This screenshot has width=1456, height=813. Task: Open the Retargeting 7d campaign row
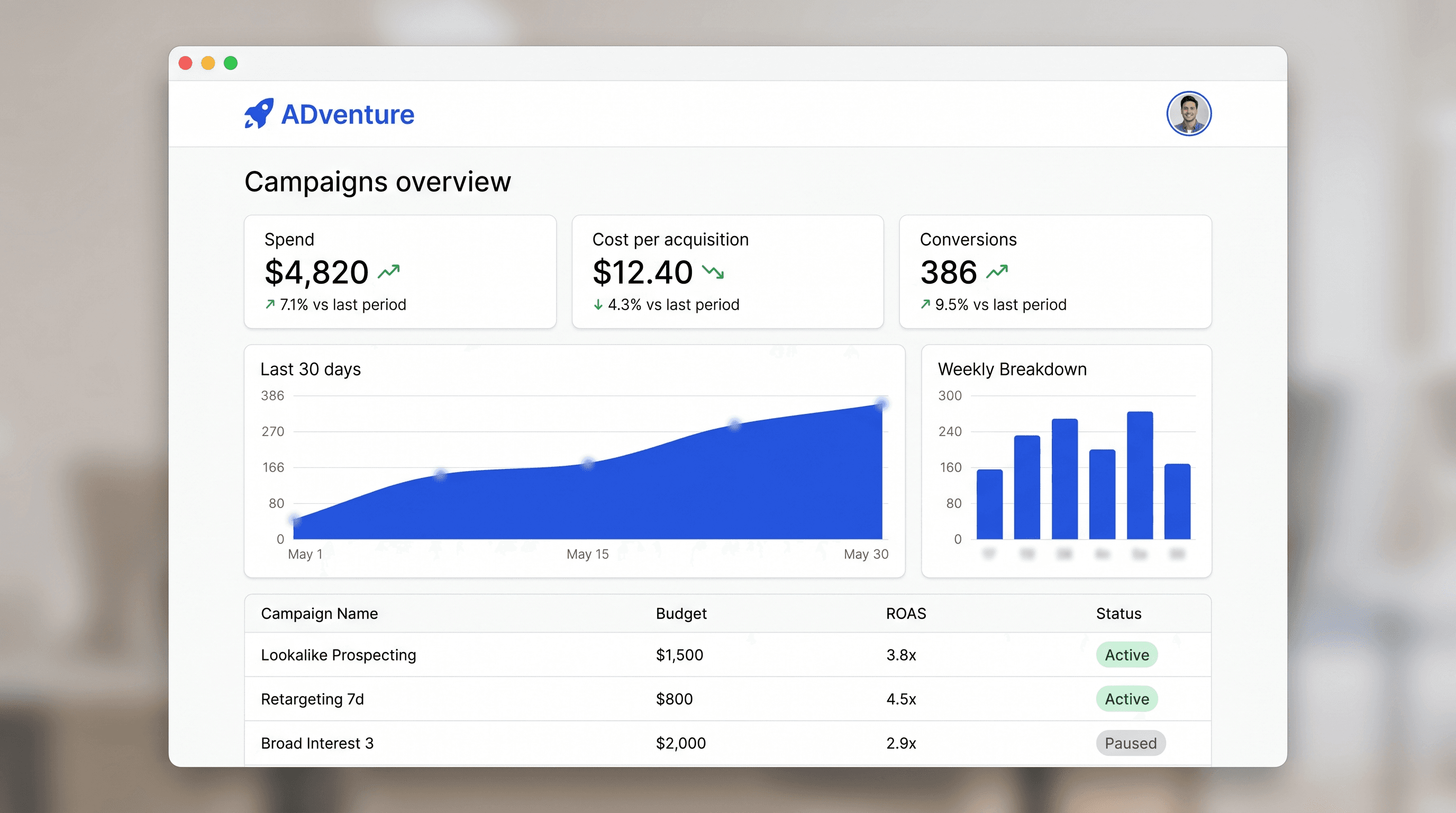coord(727,699)
